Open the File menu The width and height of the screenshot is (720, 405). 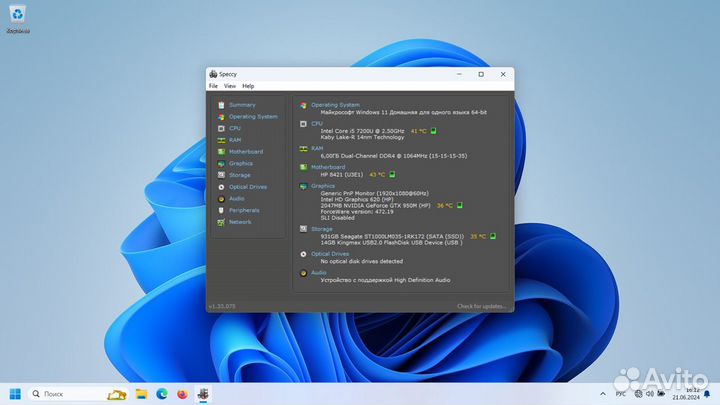point(213,86)
